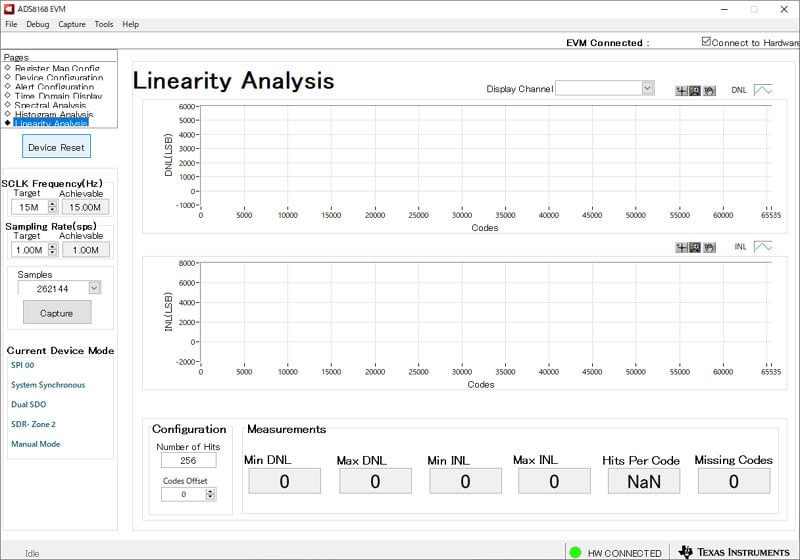Click the Device Reset button
Screen dimensions: 800x560
56,147
